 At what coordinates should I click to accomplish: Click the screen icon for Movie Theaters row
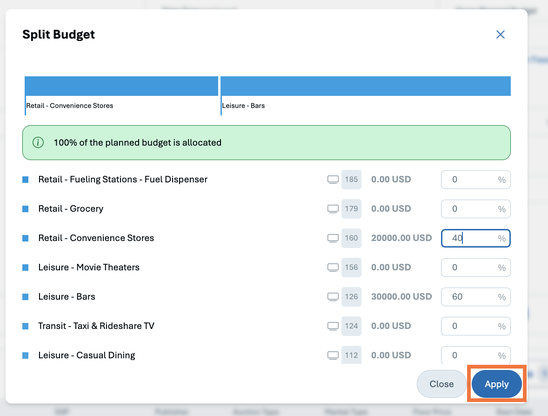(x=333, y=268)
